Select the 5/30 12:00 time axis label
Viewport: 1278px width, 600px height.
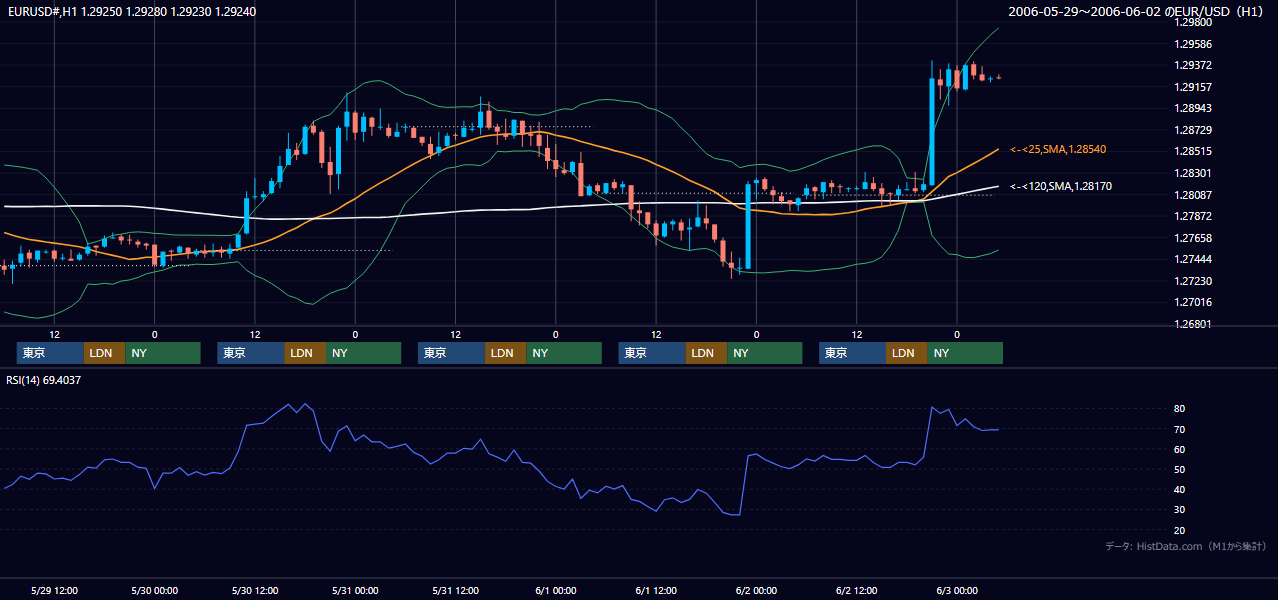point(255,590)
